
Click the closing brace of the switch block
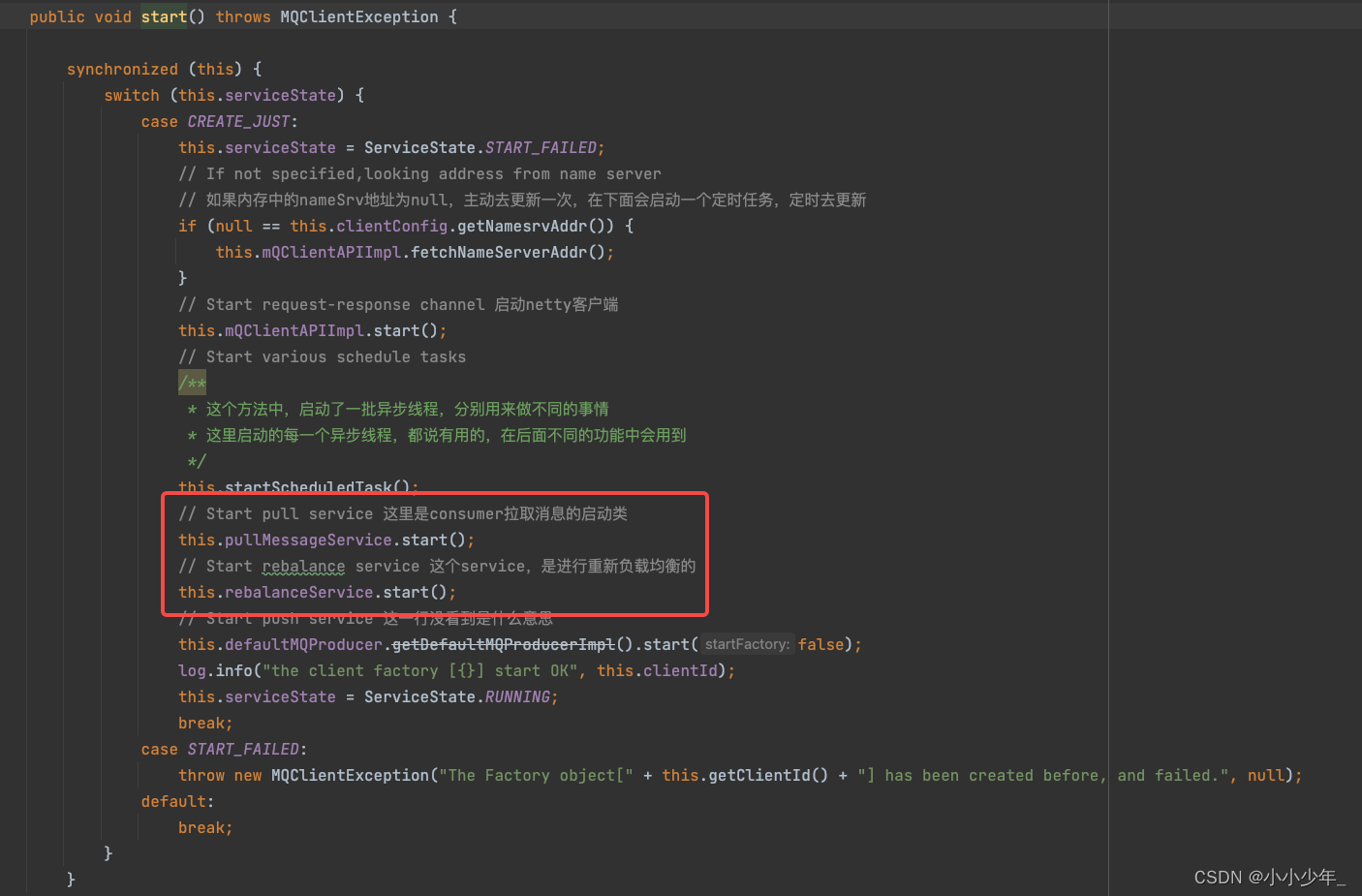108,853
